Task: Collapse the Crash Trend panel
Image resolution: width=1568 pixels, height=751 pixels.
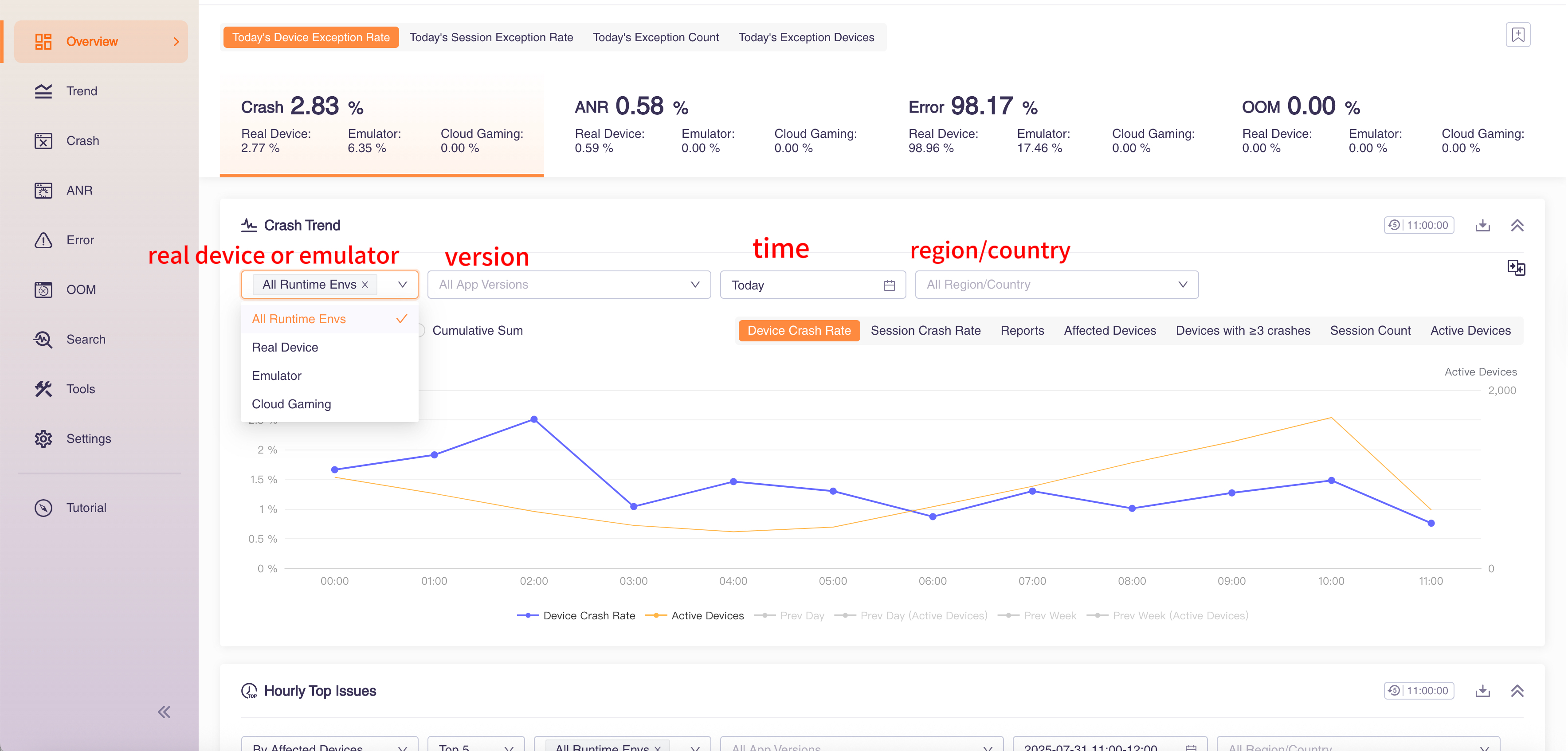Action: [1517, 226]
